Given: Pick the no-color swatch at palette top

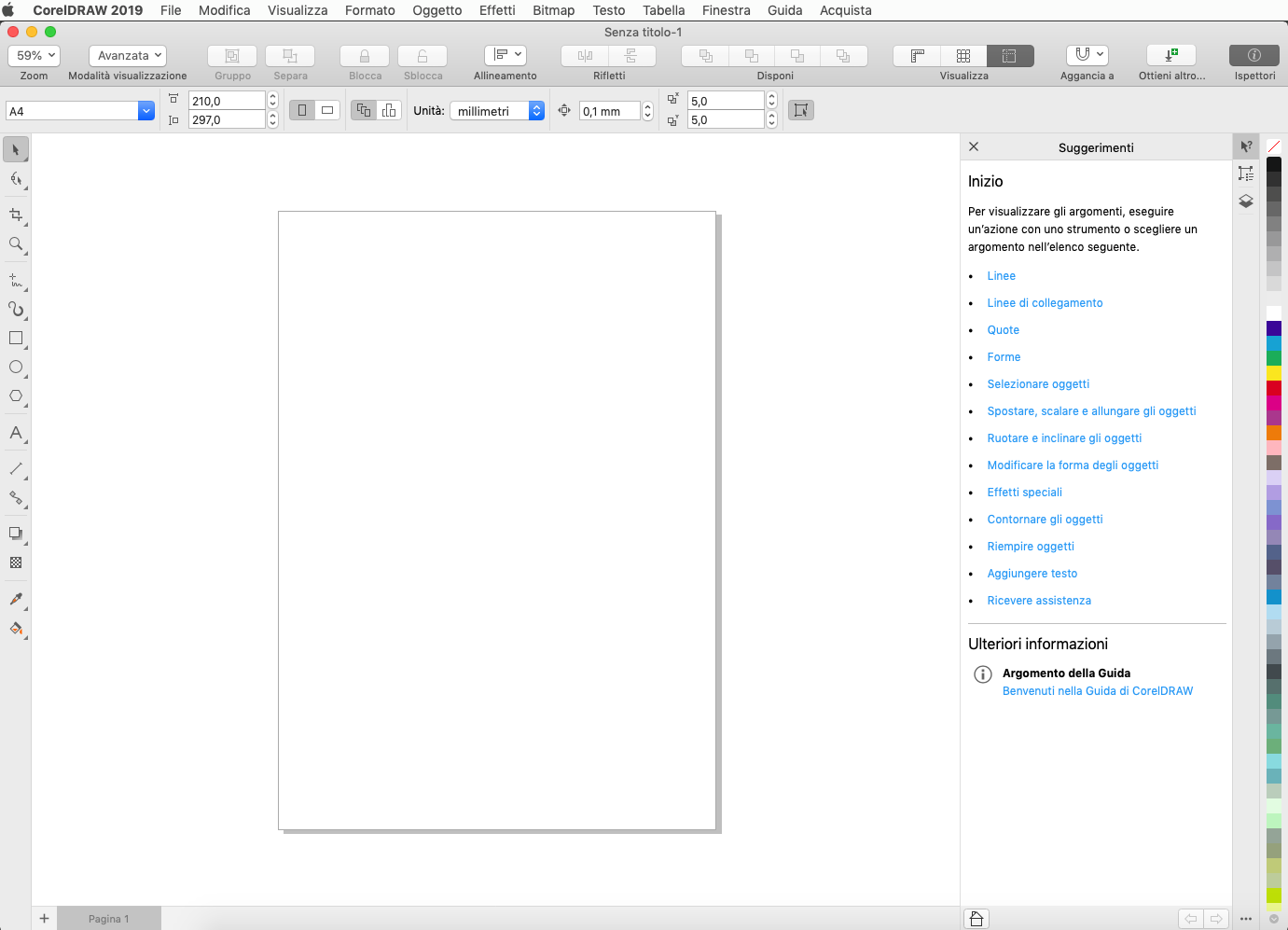Looking at the screenshot, I should click(x=1274, y=146).
